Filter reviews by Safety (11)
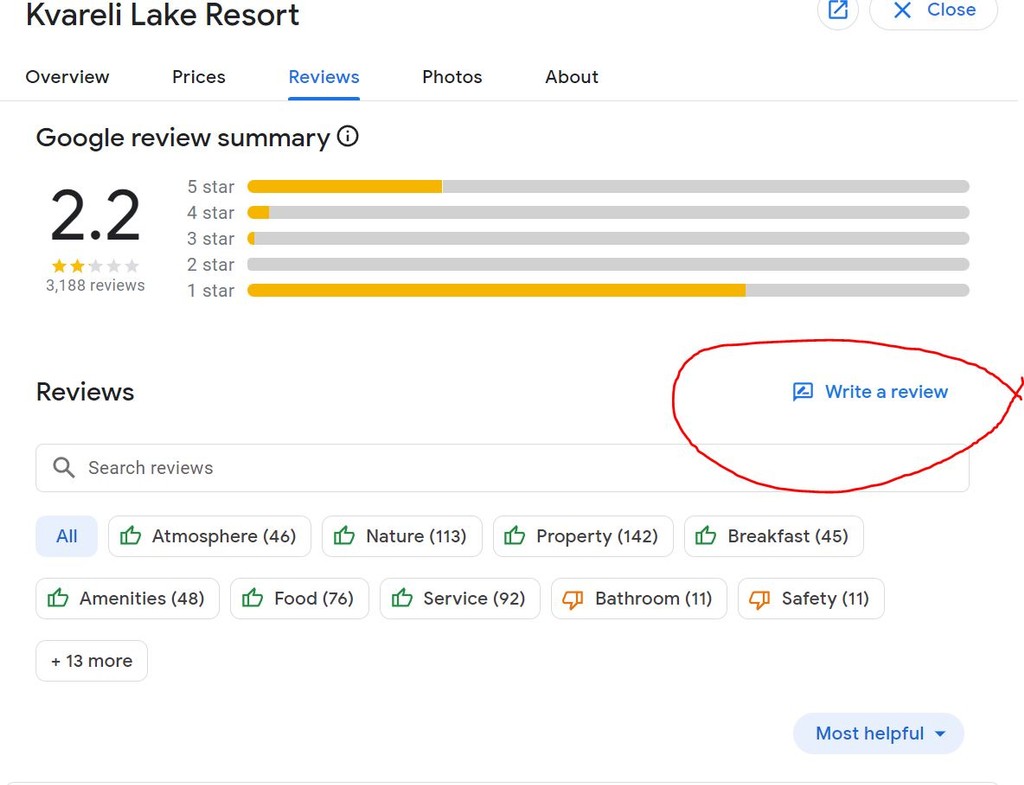This screenshot has height=785, width=1024. click(x=811, y=598)
